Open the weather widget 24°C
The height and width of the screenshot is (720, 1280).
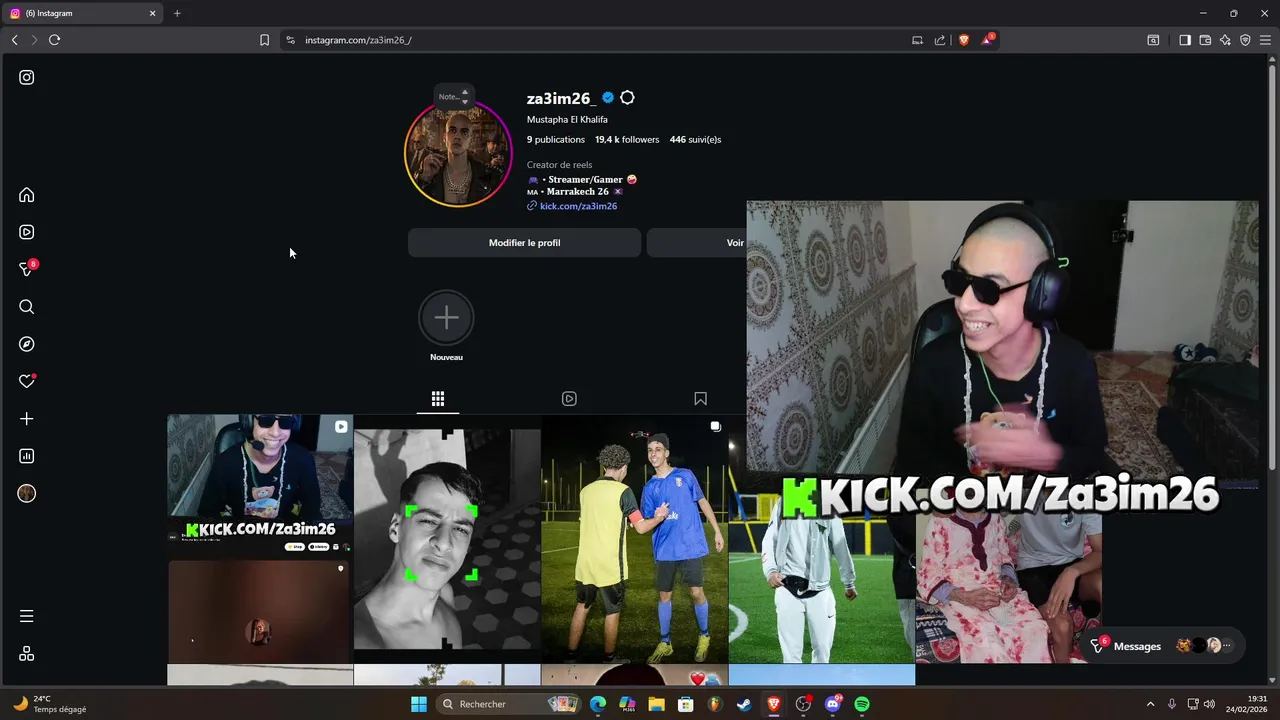pyautogui.click(x=50, y=704)
